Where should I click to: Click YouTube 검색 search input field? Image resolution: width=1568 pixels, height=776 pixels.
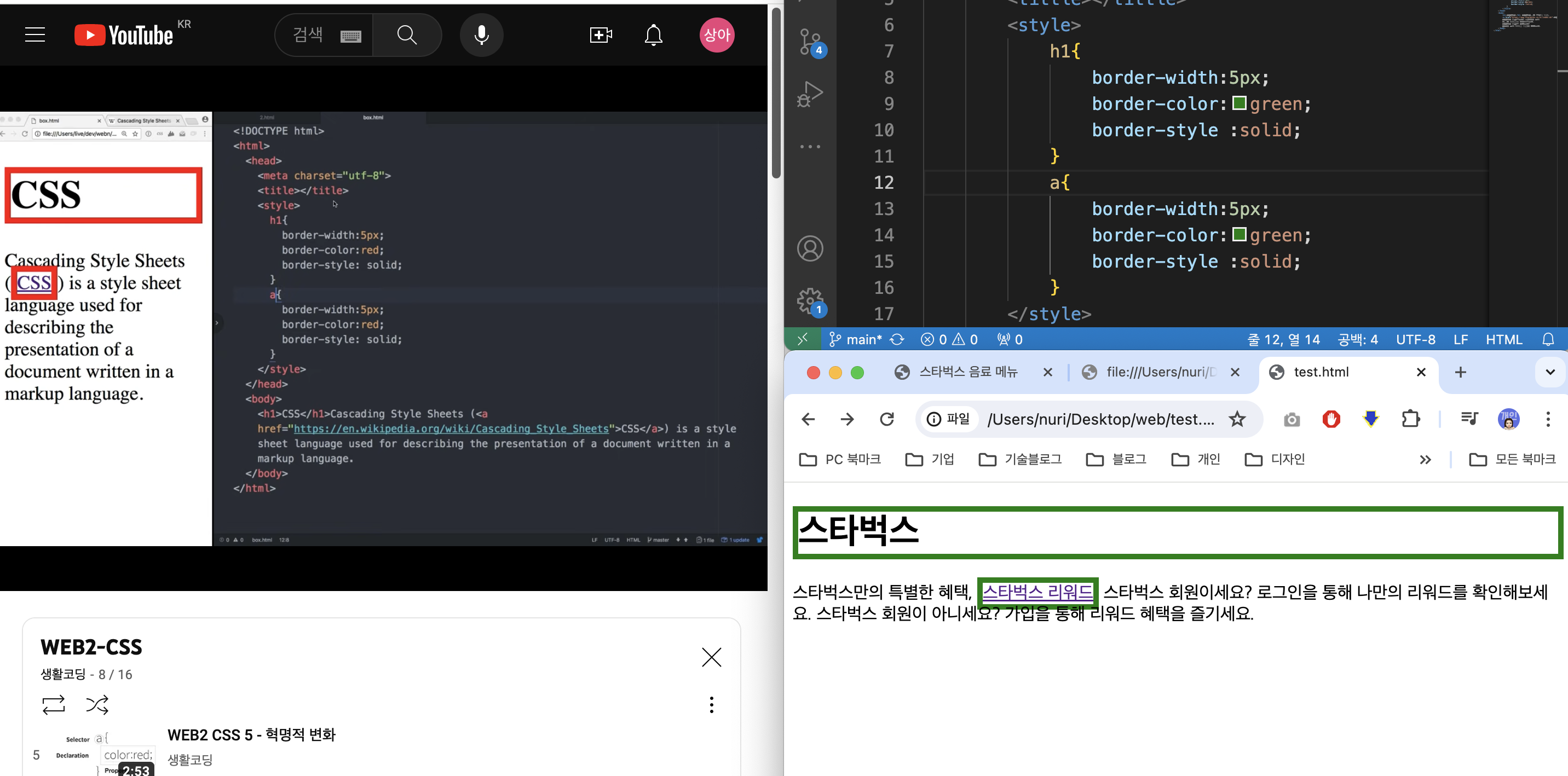click(x=309, y=34)
